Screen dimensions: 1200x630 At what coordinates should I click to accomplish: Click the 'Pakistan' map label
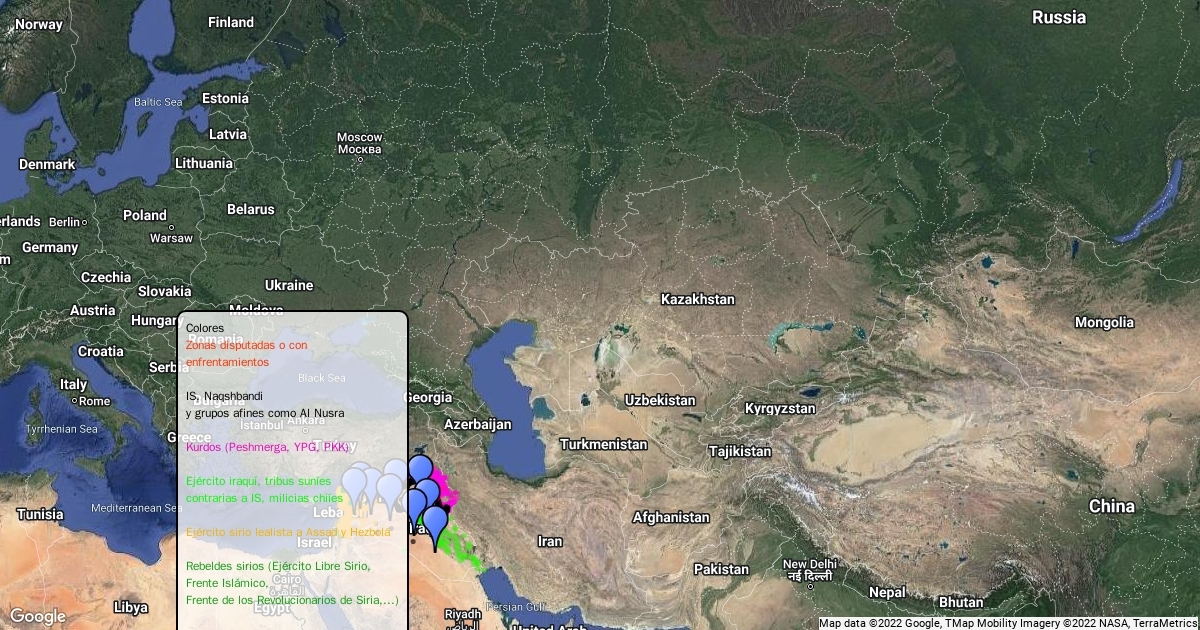click(720, 569)
